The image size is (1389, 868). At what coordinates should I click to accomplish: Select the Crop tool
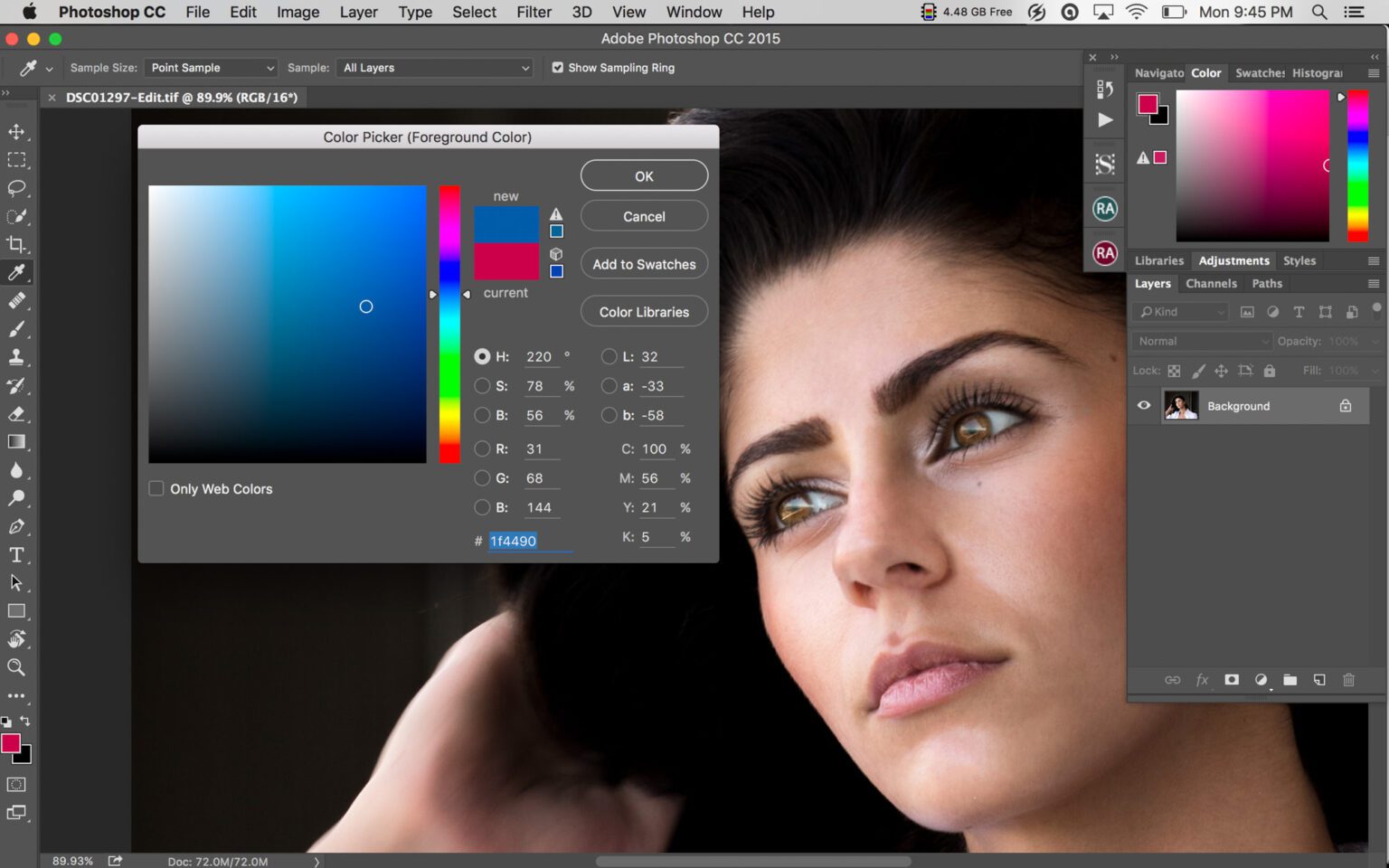[16, 244]
